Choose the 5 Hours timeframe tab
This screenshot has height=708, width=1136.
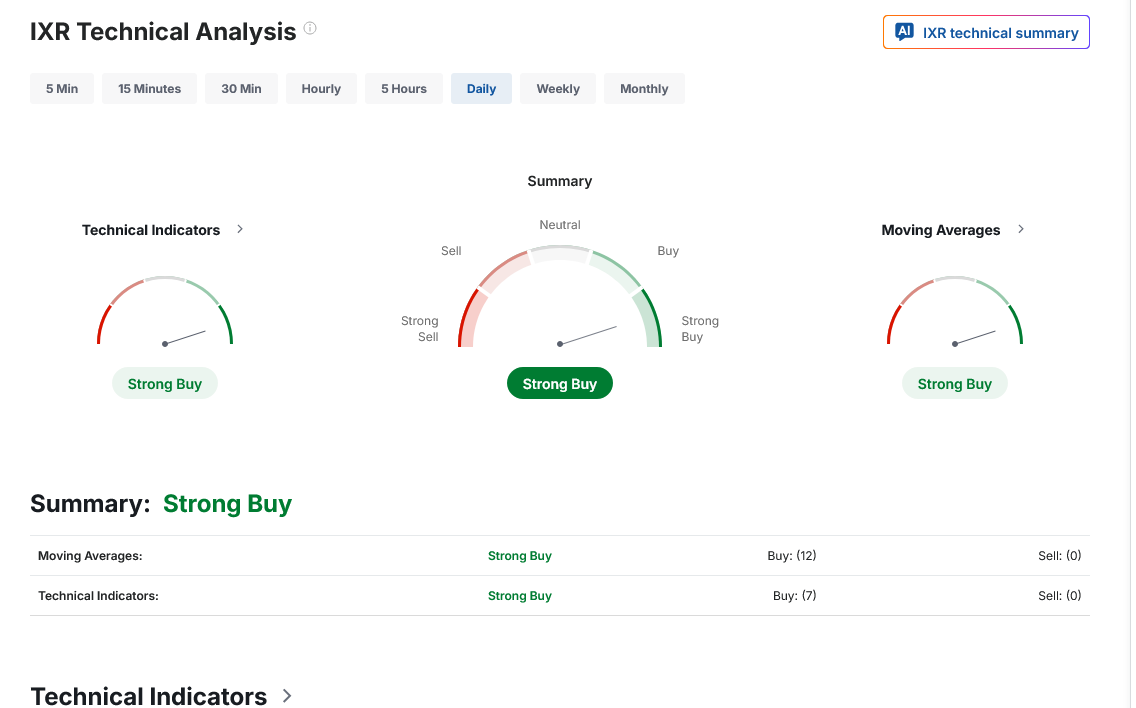[x=404, y=88]
